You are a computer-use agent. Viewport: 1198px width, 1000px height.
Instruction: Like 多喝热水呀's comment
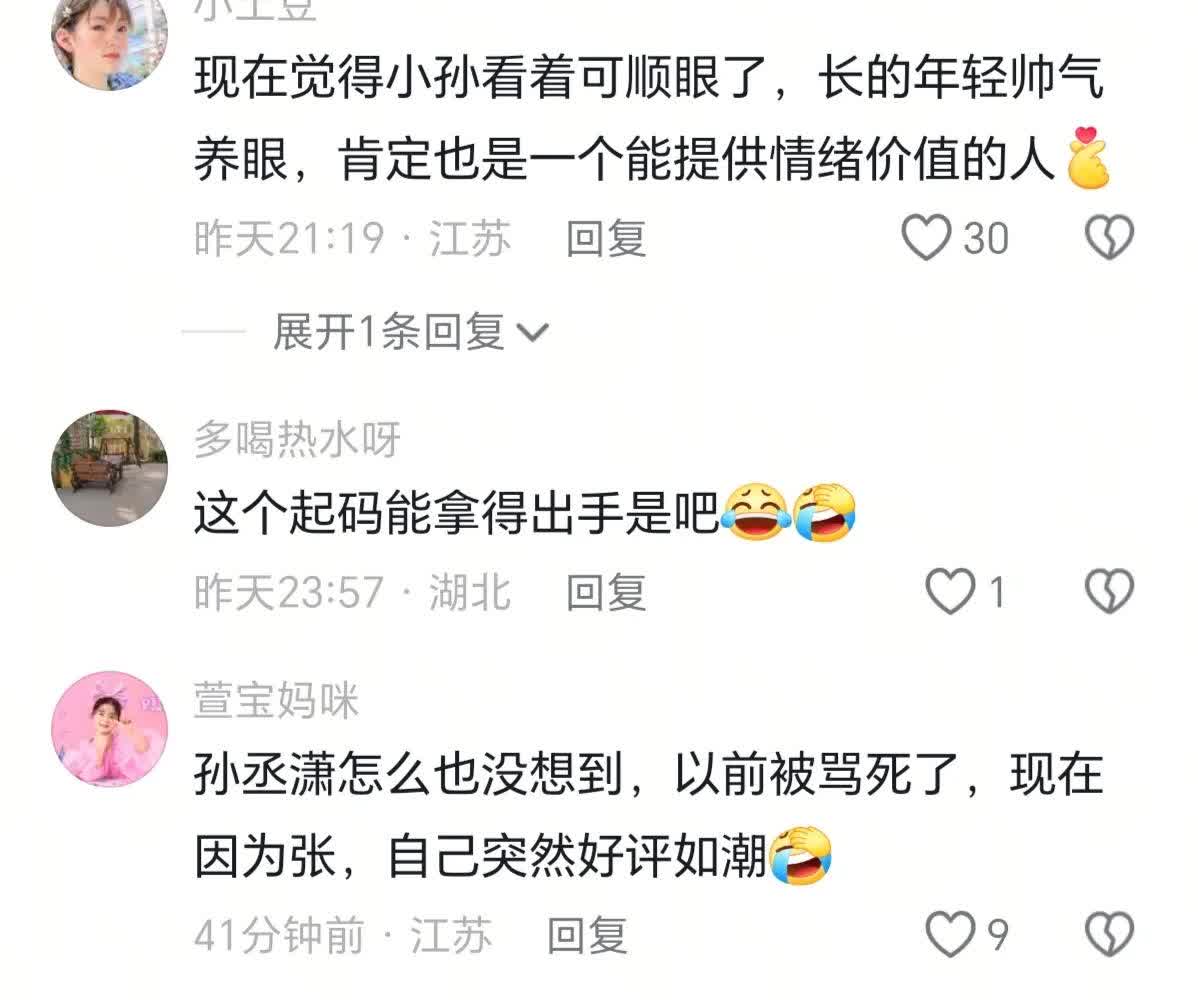[x=950, y=592]
